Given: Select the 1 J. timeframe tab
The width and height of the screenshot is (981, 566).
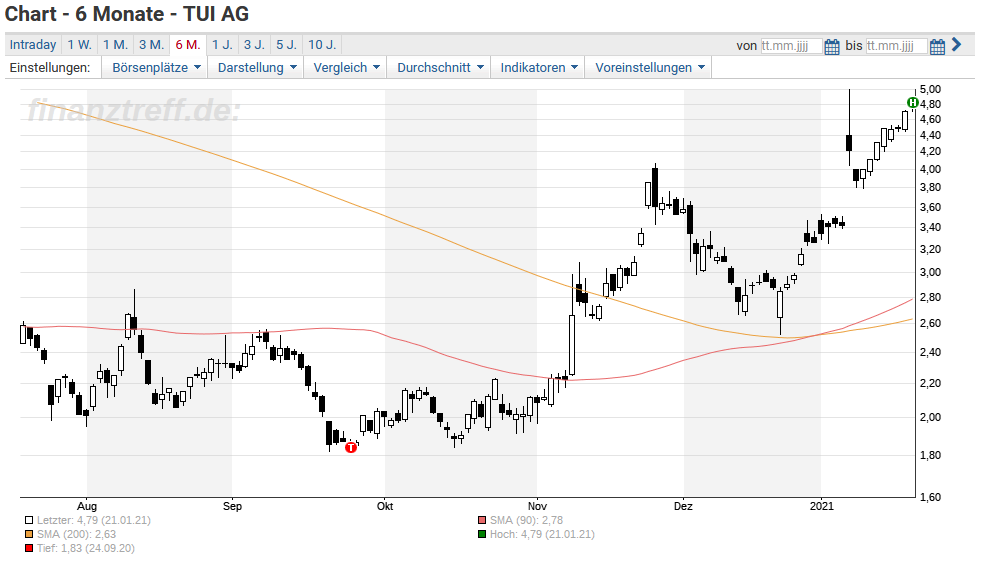Looking at the screenshot, I should point(222,45).
